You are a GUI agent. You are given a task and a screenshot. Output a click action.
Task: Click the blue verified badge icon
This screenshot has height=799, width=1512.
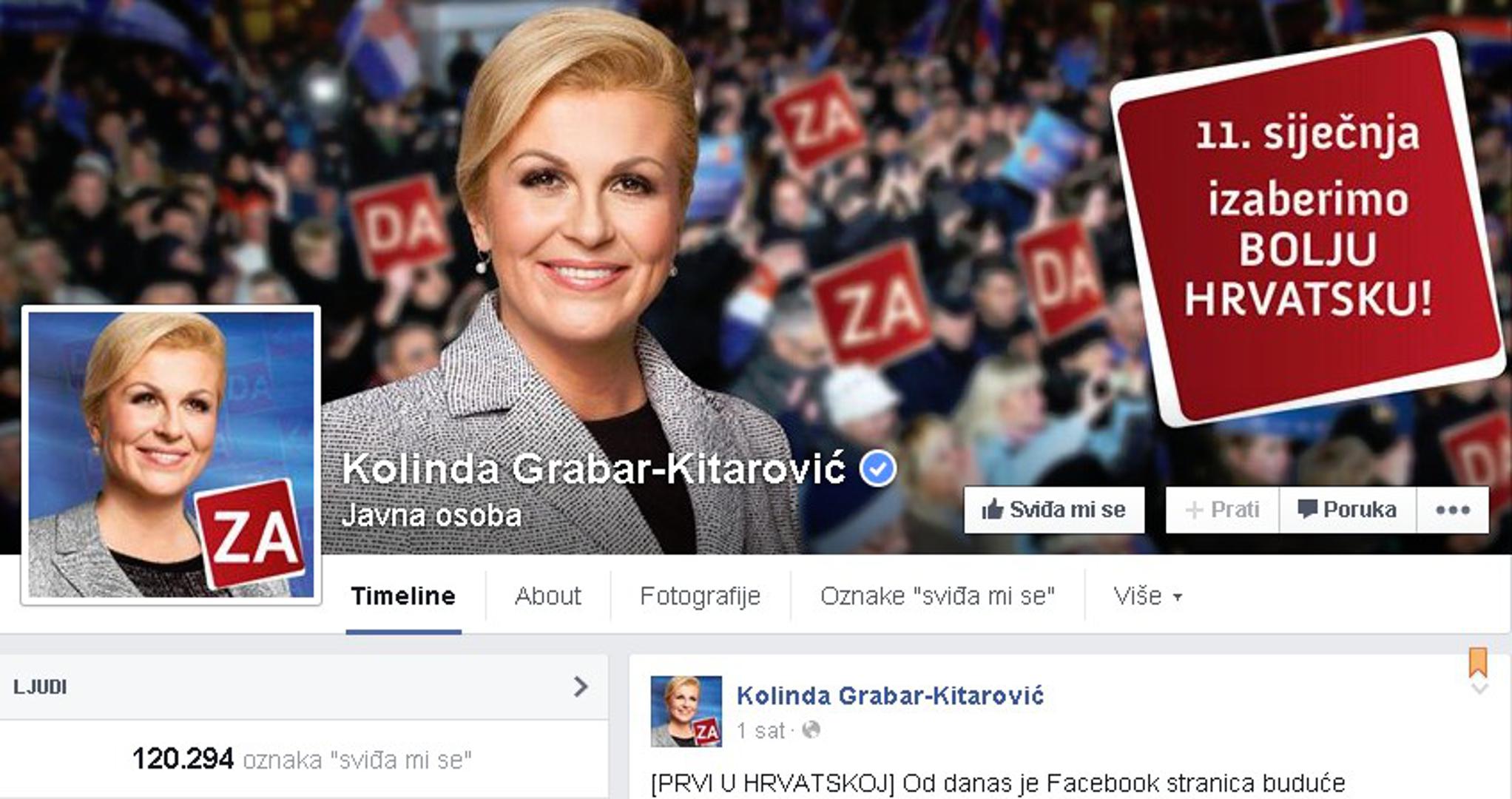point(878,468)
